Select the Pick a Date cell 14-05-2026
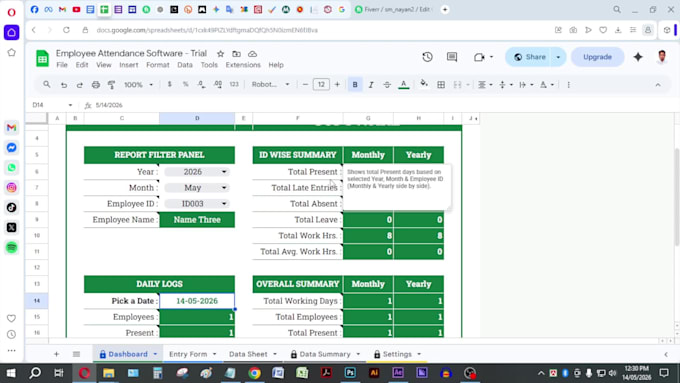680x383 pixels. (197, 301)
